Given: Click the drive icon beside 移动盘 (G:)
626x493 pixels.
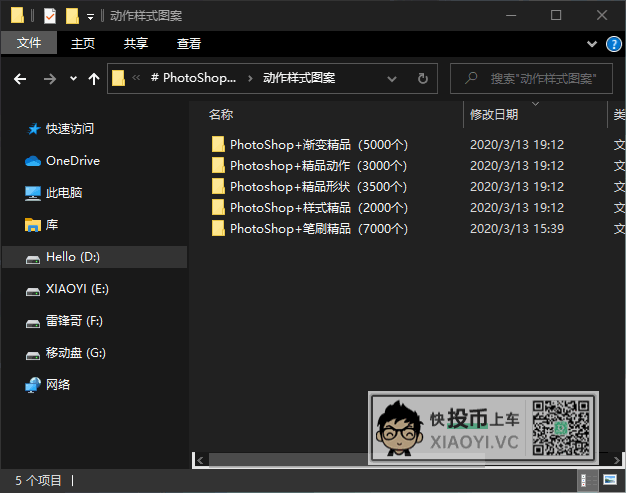Looking at the screenshot, I should point(33,355).
